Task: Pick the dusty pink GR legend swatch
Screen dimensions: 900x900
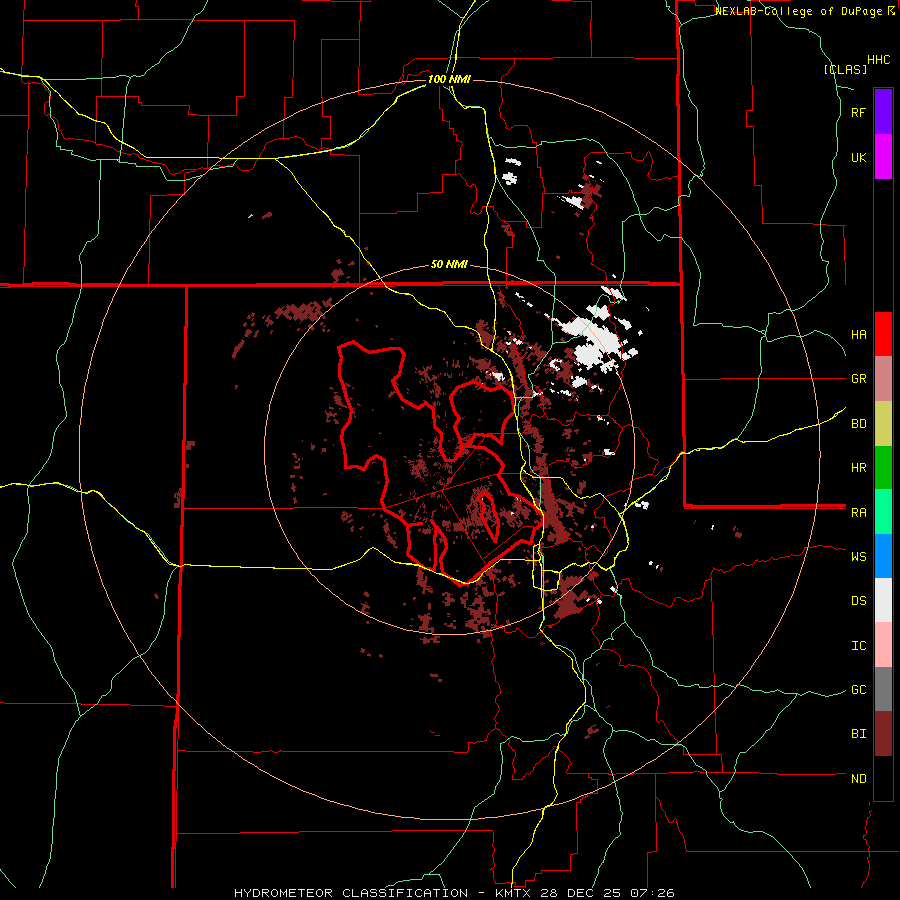Action: point(883,379)
